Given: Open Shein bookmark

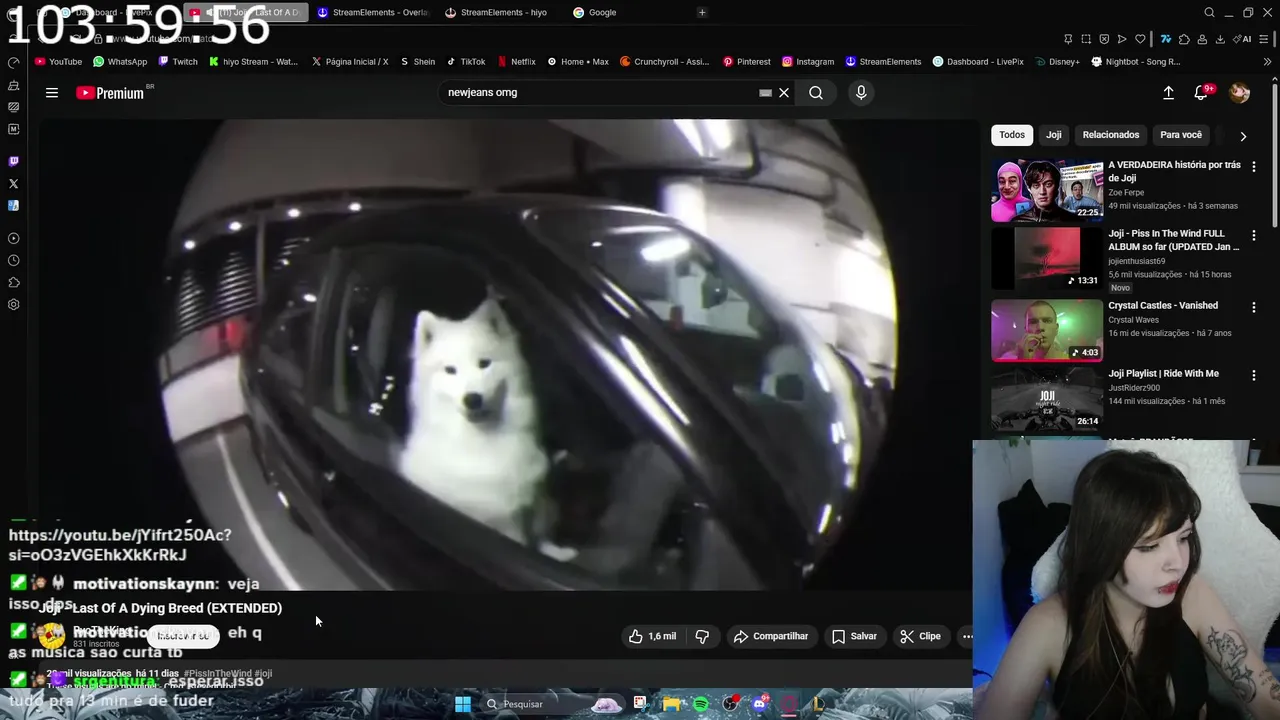Looking at the screenshot, I should (x=417, y=62).
